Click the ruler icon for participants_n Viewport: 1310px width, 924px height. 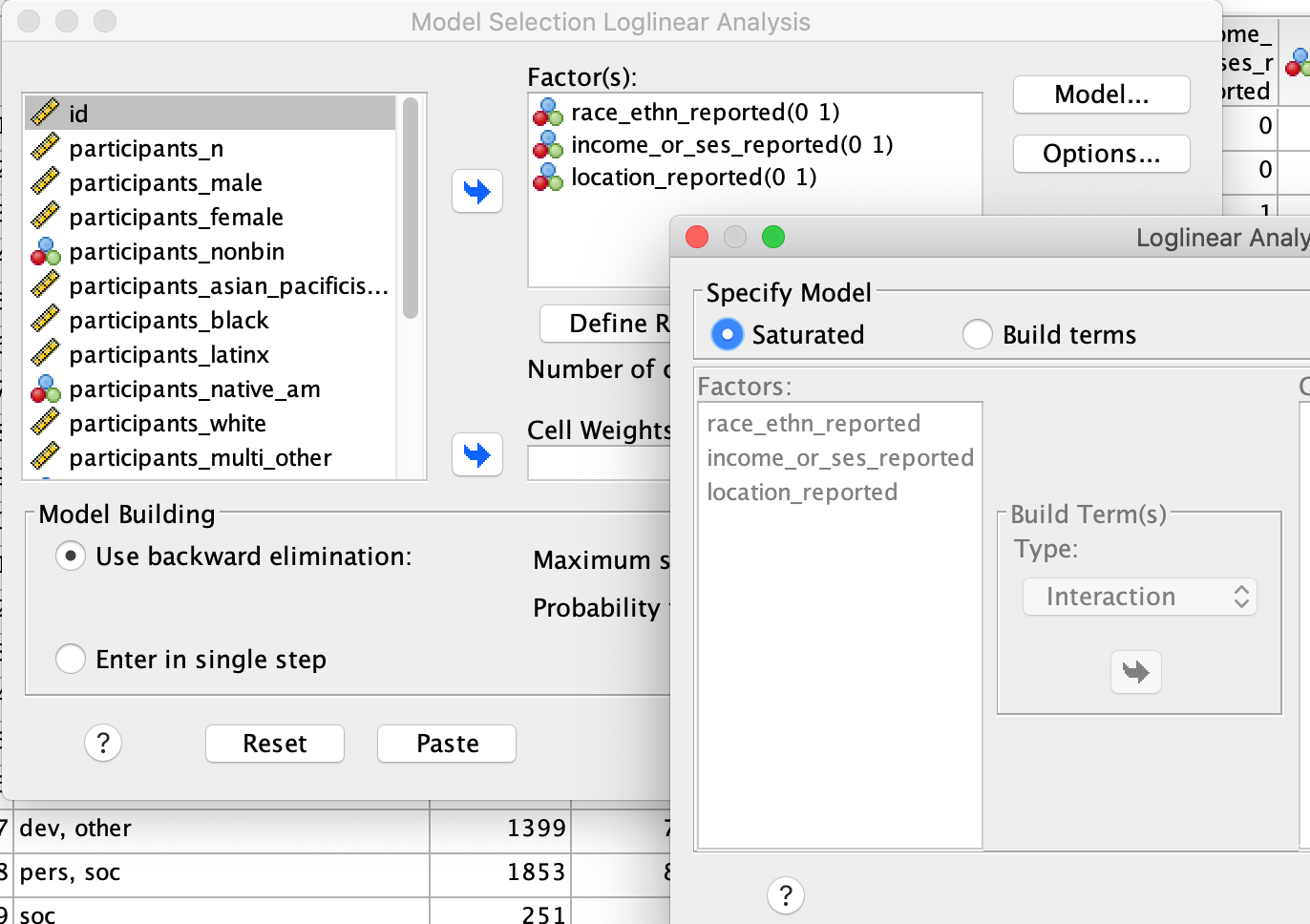click(x=45, y=148)
